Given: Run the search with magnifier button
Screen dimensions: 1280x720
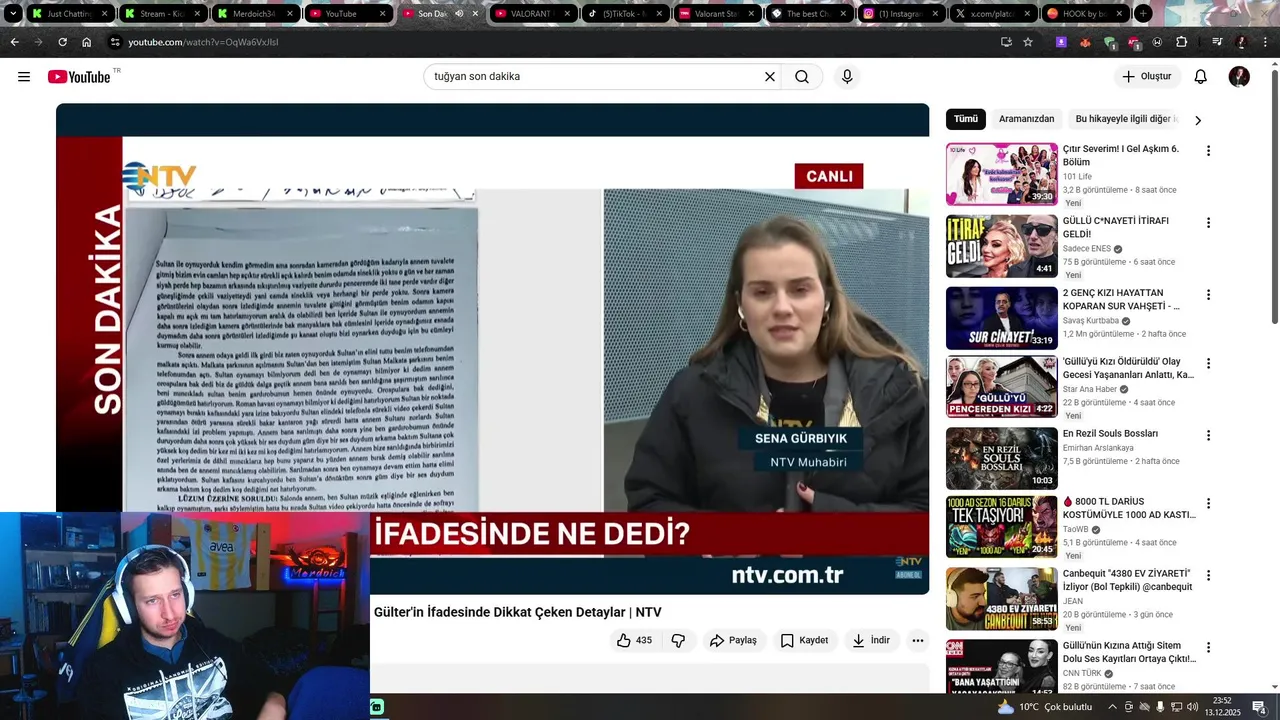Looking at the screenshot, I should click(x=802, y=77).
